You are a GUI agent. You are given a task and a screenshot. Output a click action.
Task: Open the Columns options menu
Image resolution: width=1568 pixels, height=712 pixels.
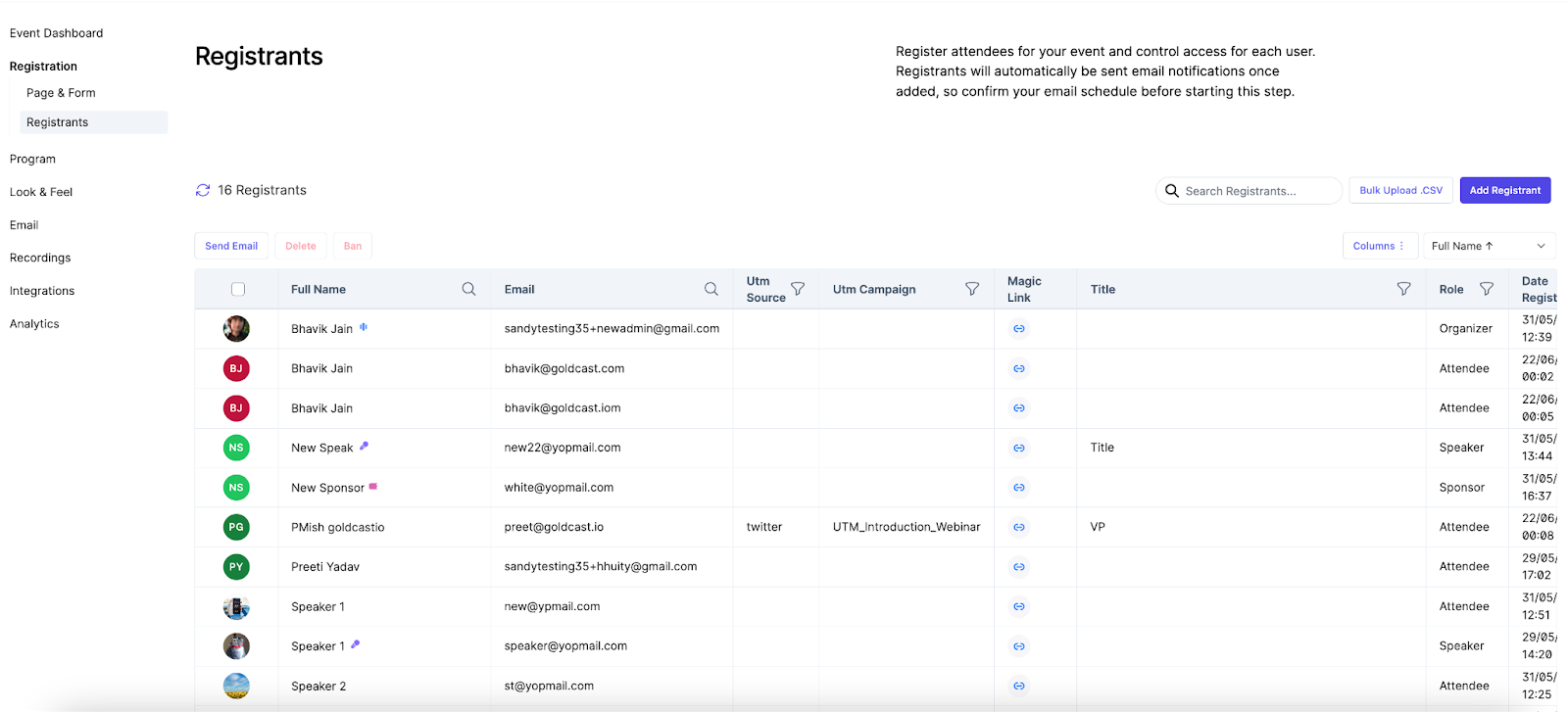(x=1378, y=246)
